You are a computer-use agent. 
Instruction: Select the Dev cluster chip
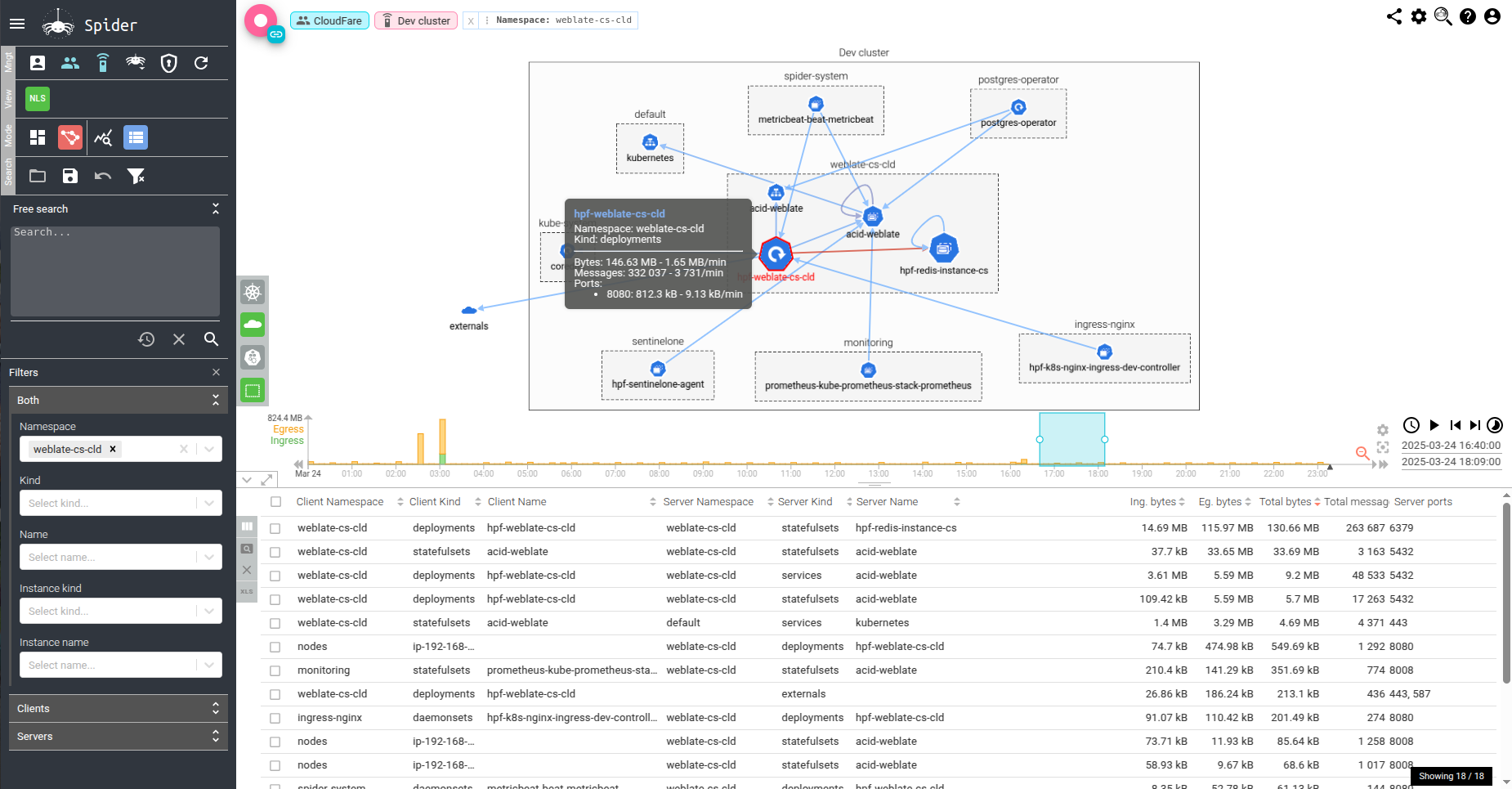coord(416,20)
